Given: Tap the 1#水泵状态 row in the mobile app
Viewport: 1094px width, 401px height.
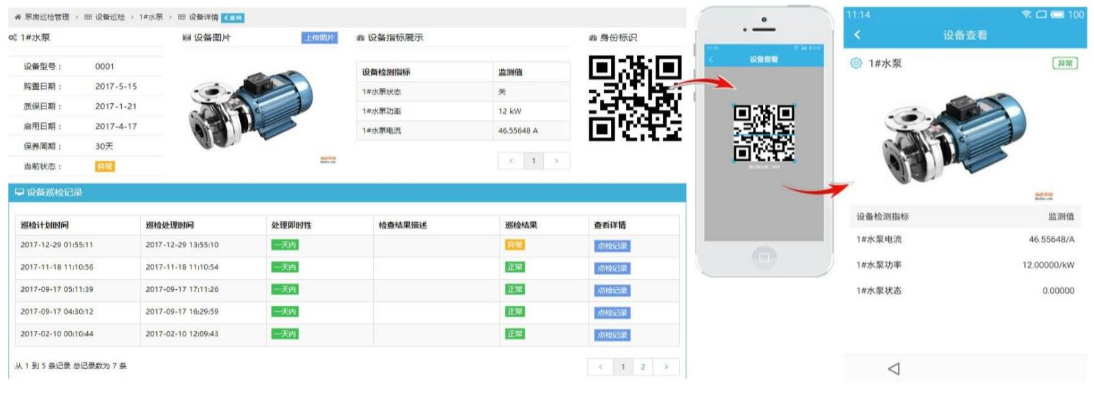Looking at the screenshot, I should pyautogui.click(x=966, y=291).
